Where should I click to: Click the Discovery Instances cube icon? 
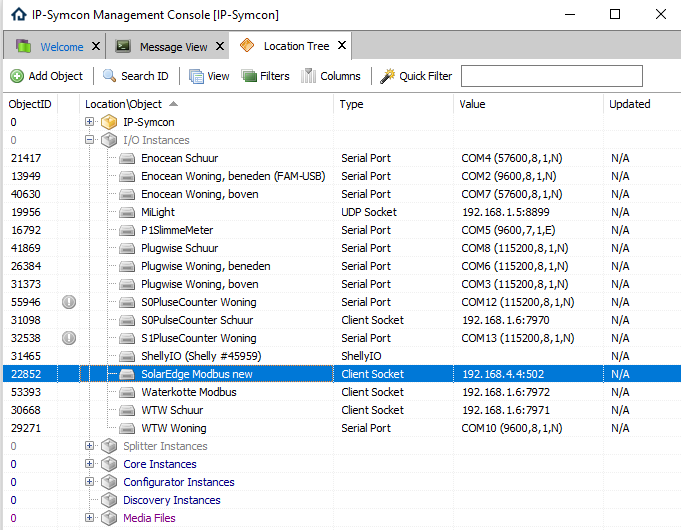(x=109, y=500)
